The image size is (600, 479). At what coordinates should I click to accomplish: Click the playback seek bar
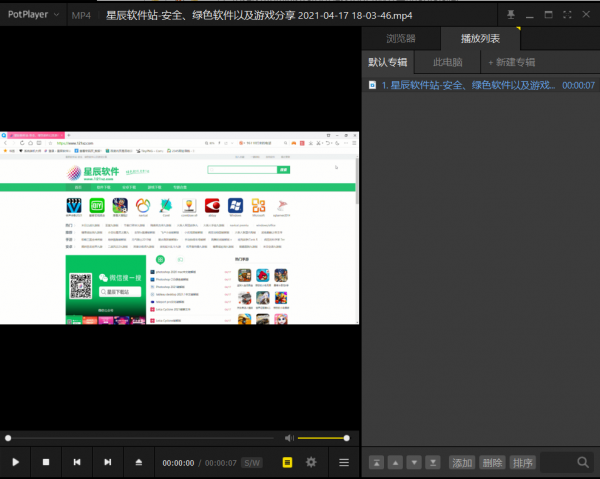click(140, 438)
